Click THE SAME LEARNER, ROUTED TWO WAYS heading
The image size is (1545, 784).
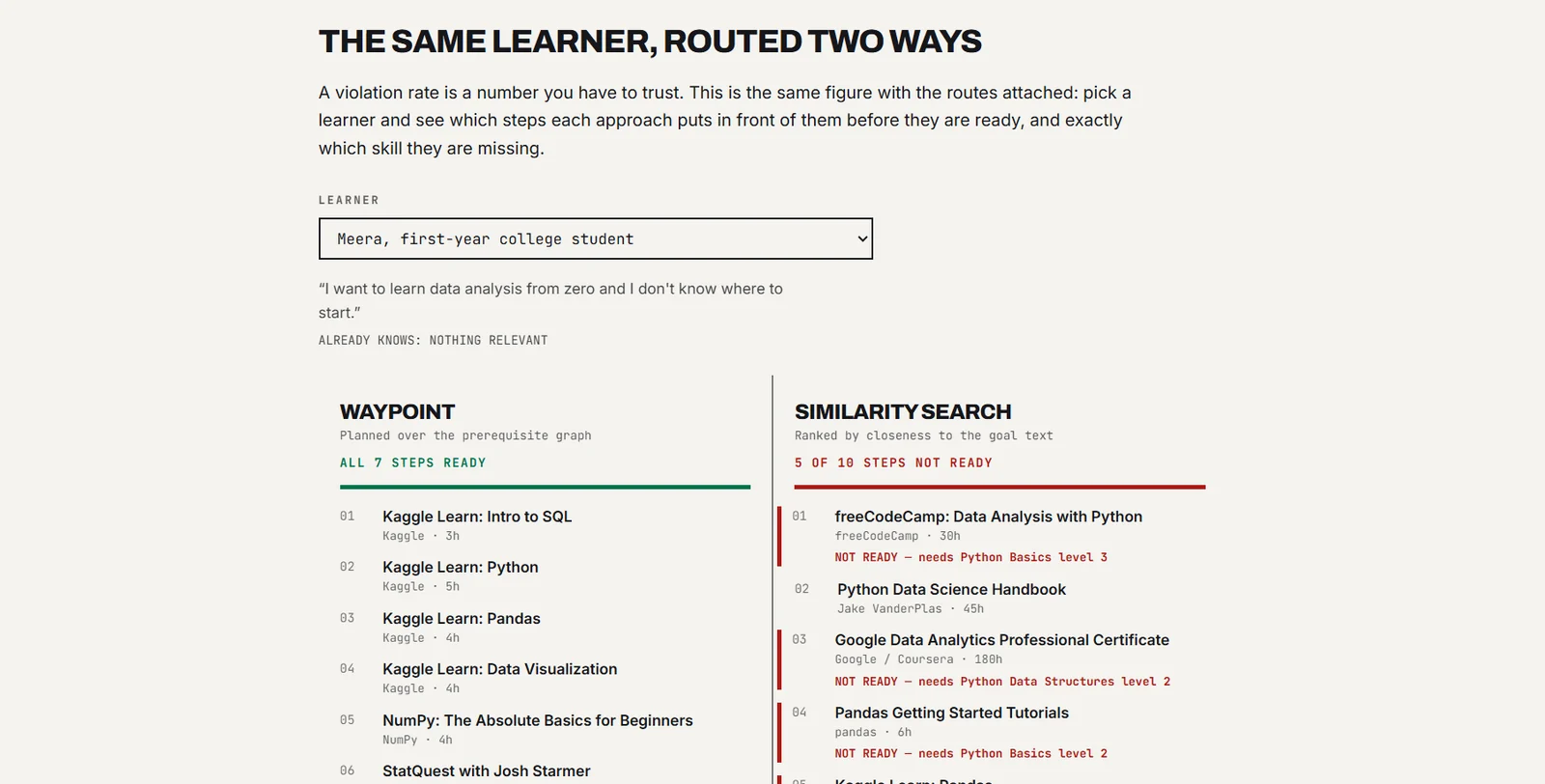[x=650, y=42]
